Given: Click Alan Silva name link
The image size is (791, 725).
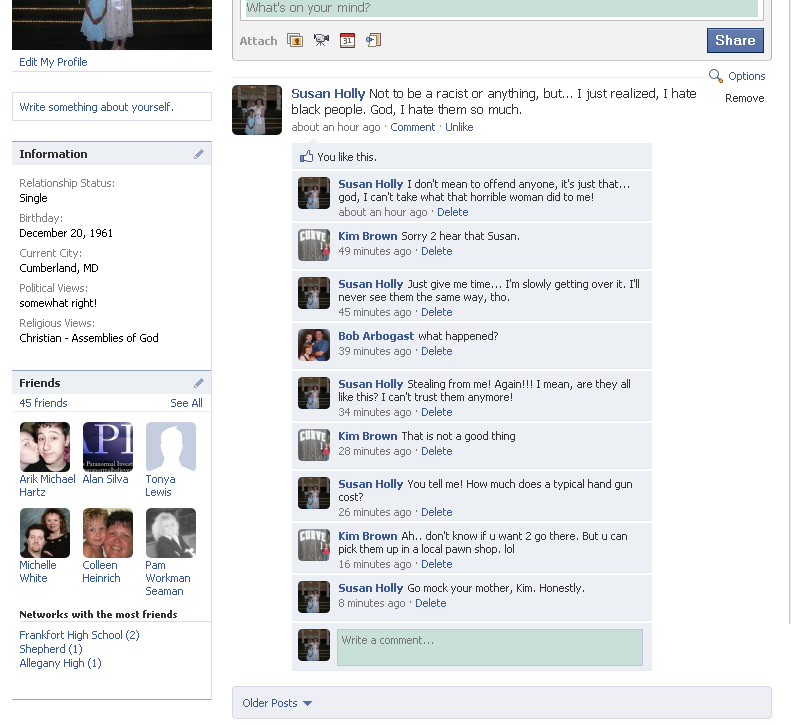Looking at the screenshot, I should pos(105,479).
